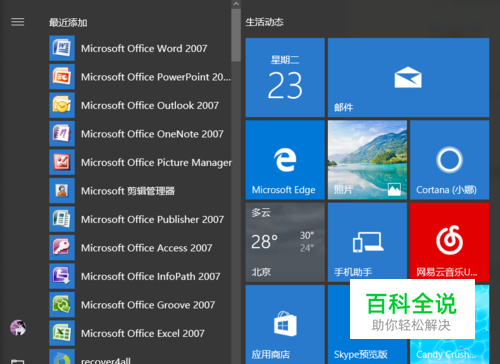This screenshot has height=364, width=500.
Task: Click the recover4all app icon
Action: coord(62,357)
